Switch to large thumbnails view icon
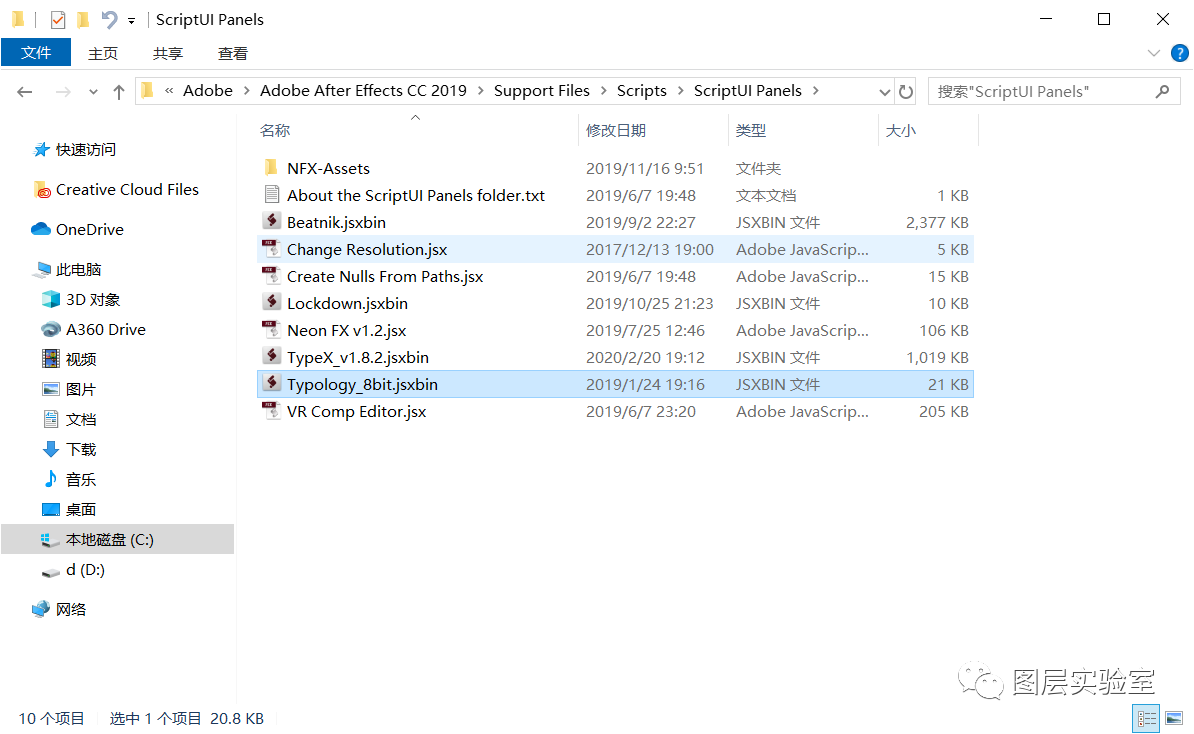This screenshot has height=734, width=1194. tap(1173, 718)
